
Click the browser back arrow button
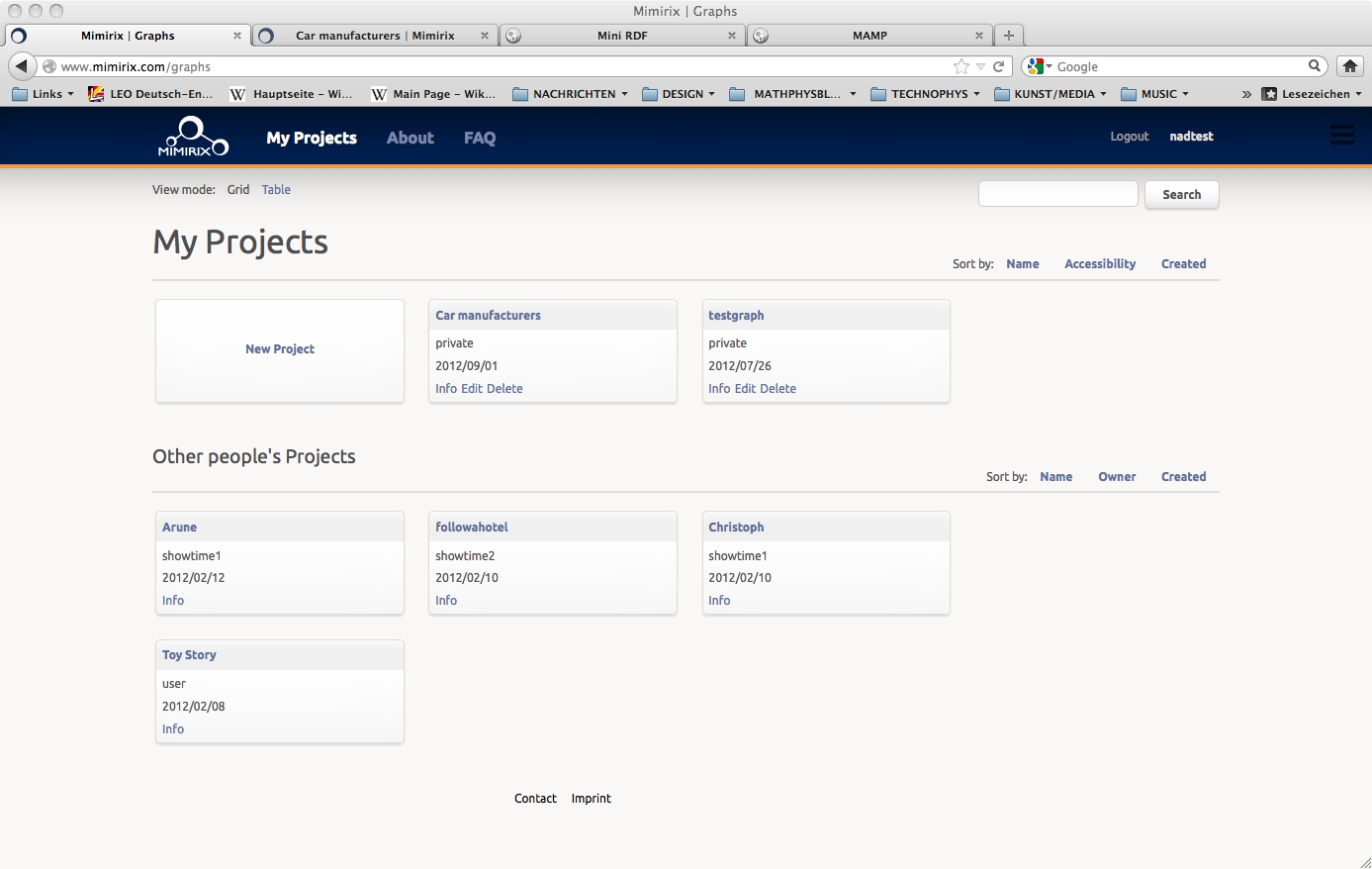[21, 66]
